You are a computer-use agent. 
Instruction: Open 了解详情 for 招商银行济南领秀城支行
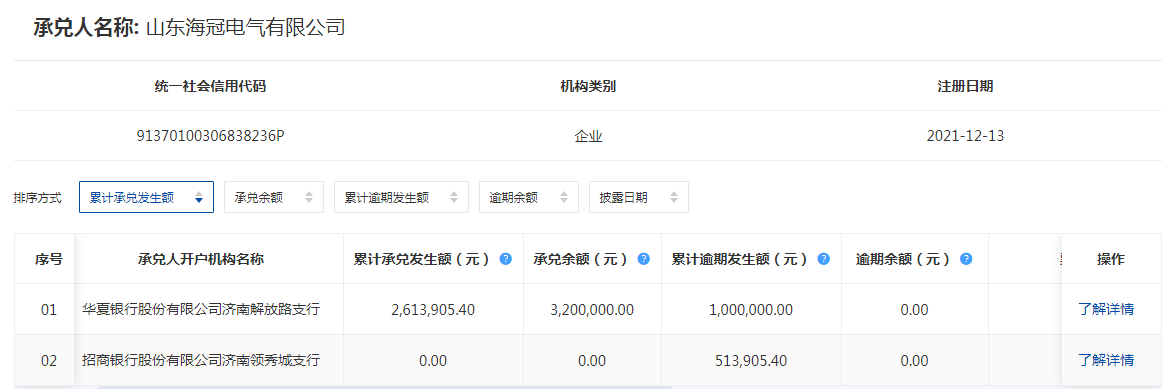(1106, 361)
